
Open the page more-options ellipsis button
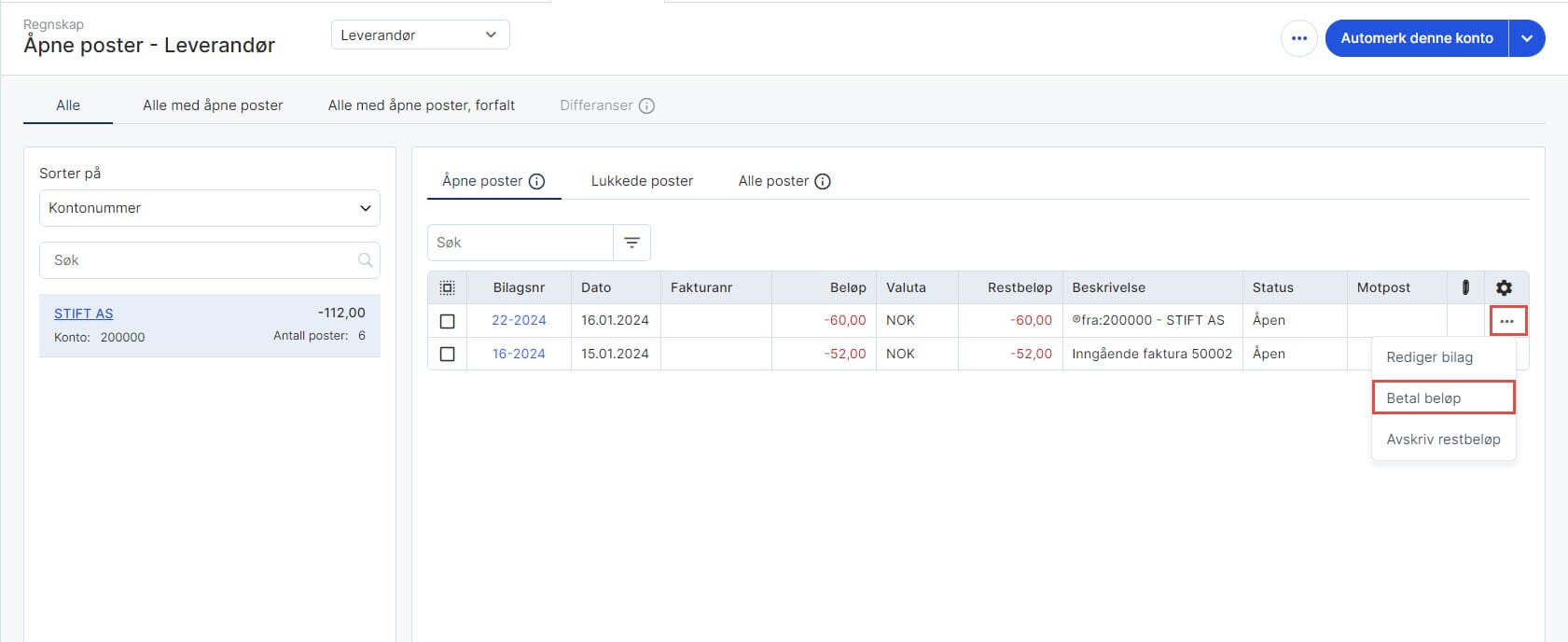pos(1299,38)
